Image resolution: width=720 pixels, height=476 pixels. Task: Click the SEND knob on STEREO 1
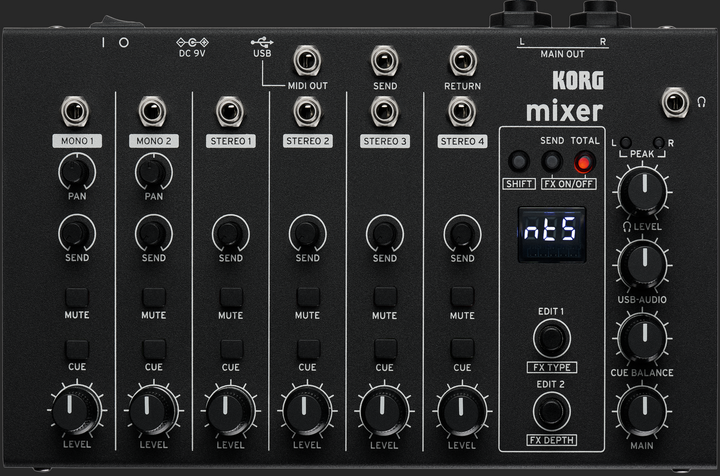pyautogui.click(x=231, y=233)
